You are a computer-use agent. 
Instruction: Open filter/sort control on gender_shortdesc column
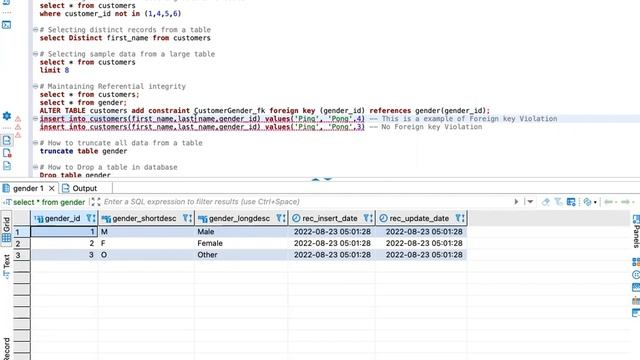[x=187, y=218]
